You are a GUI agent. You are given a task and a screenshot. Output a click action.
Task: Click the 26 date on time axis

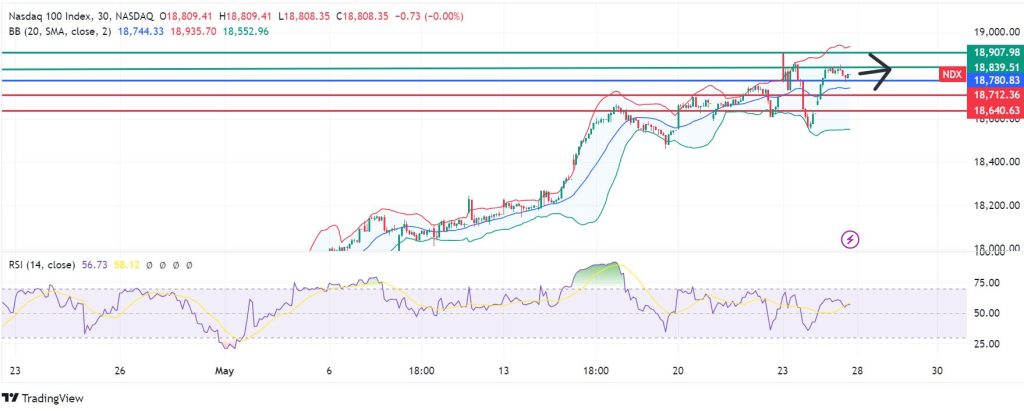coord(119,370)
